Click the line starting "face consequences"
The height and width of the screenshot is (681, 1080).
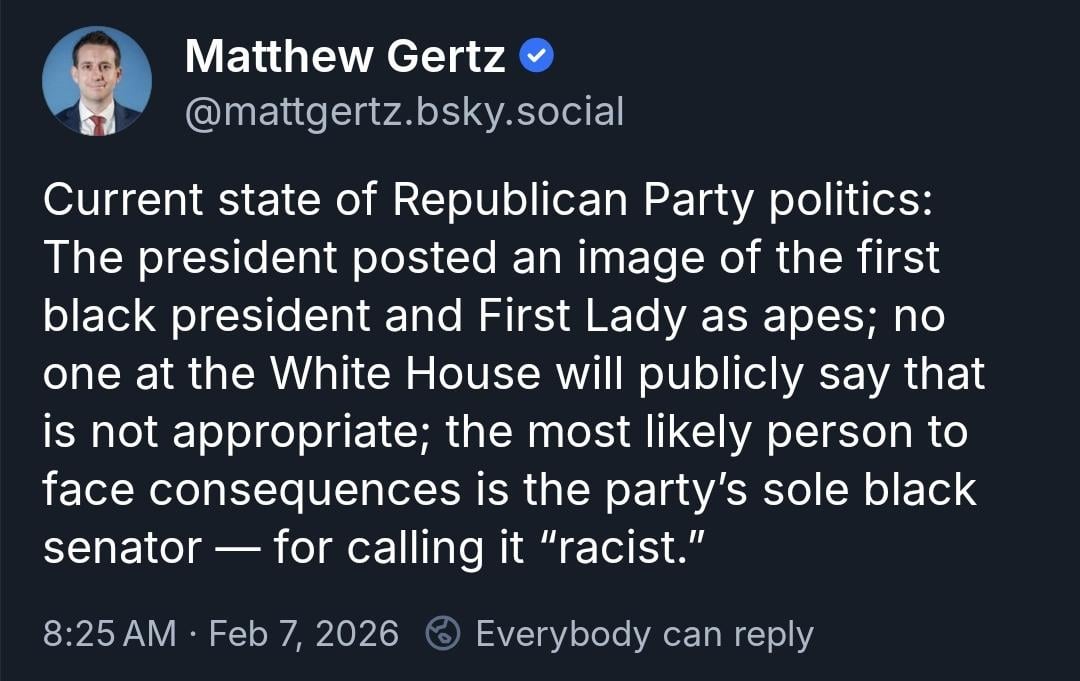509,490
